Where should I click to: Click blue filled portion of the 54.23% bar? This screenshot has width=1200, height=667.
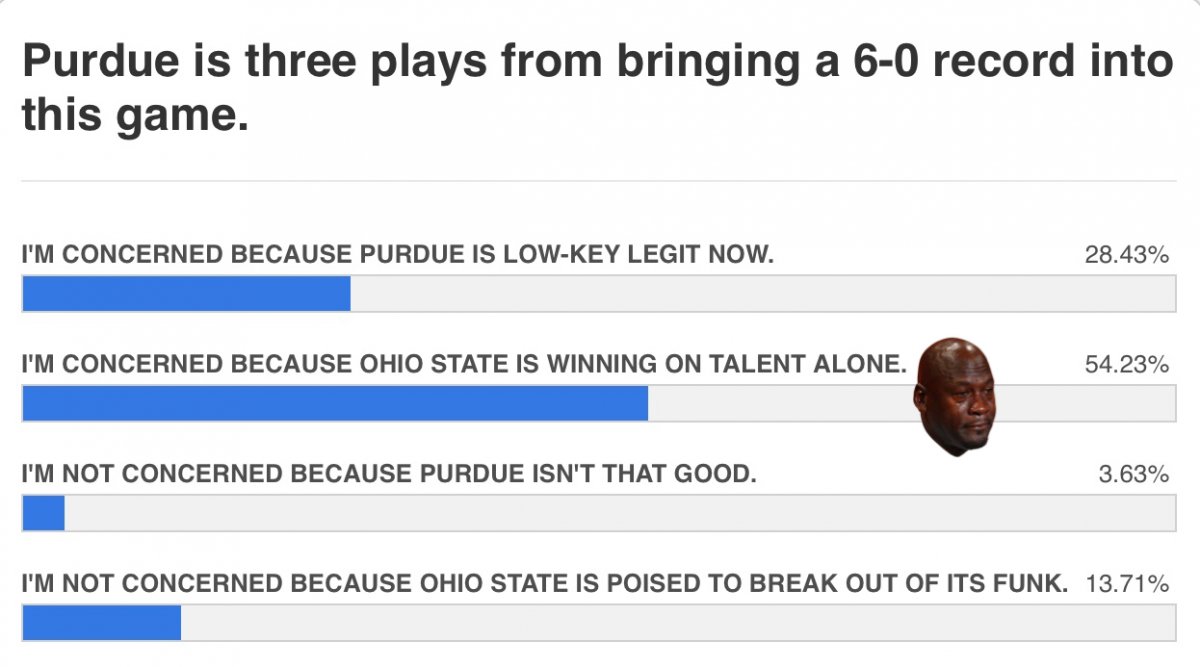tap(335, 403)
